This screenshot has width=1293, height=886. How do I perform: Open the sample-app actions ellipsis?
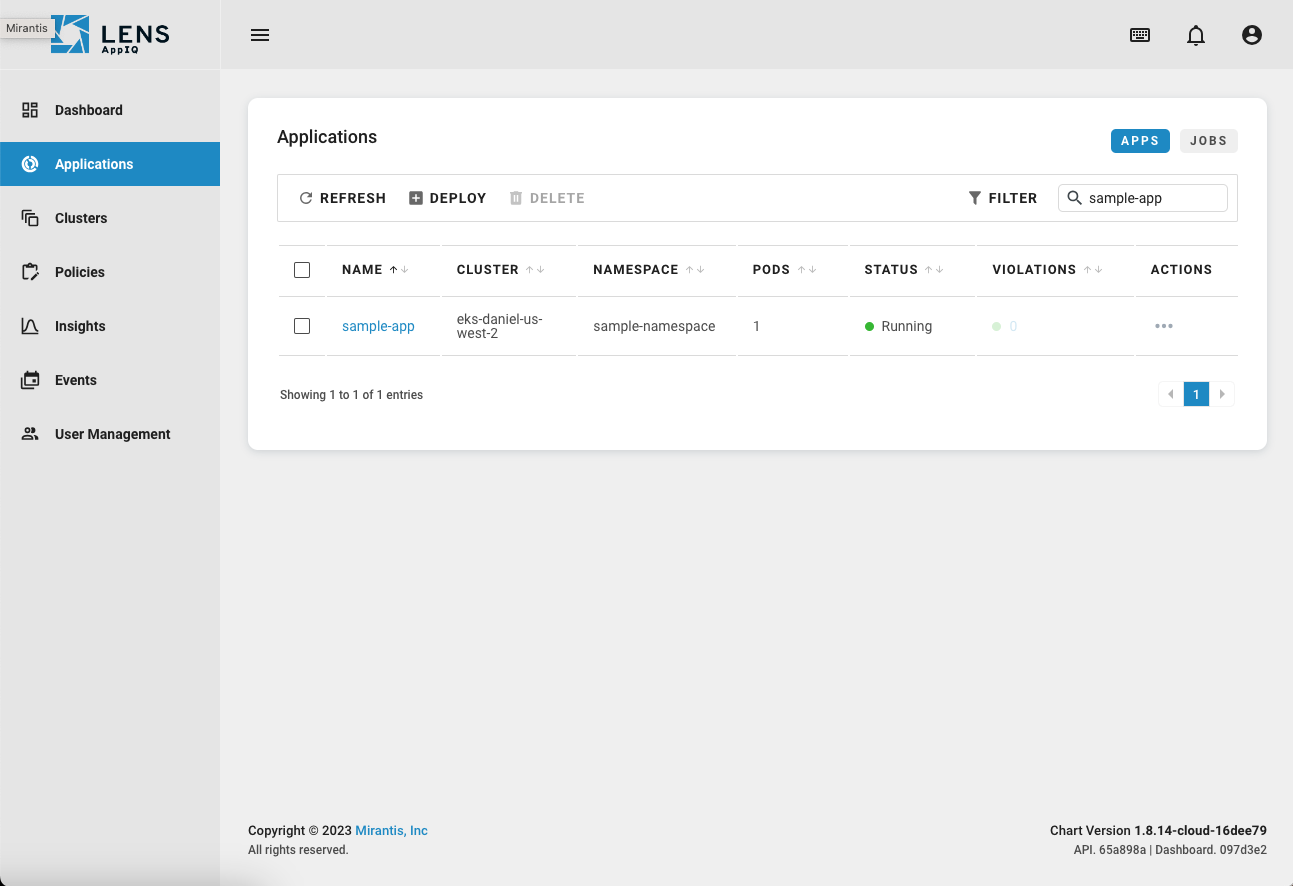click(1164, 326)
